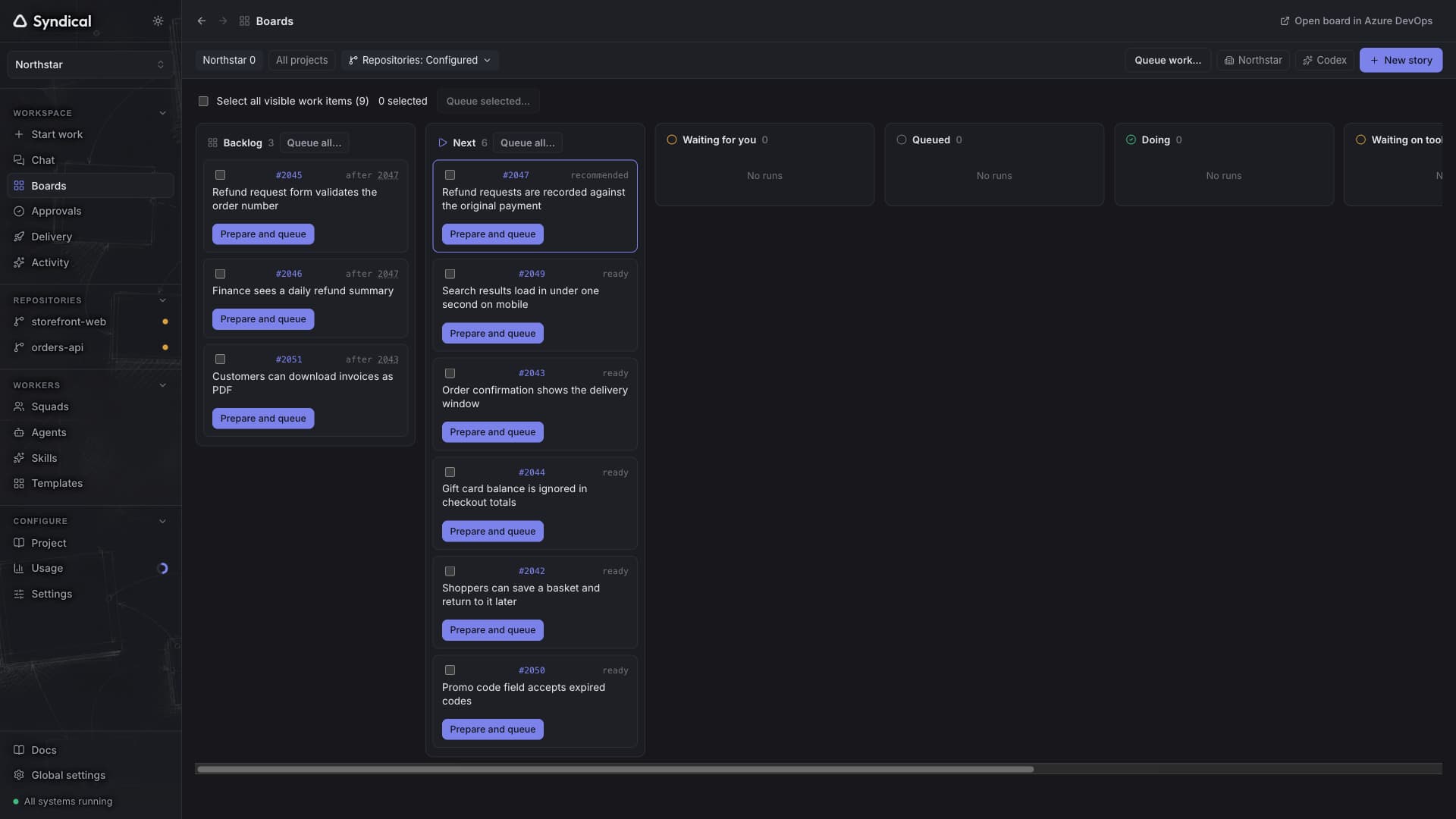Click the Activity sparkle icon
Viewport: 1456px width, 819px height.
click(19, 262)
